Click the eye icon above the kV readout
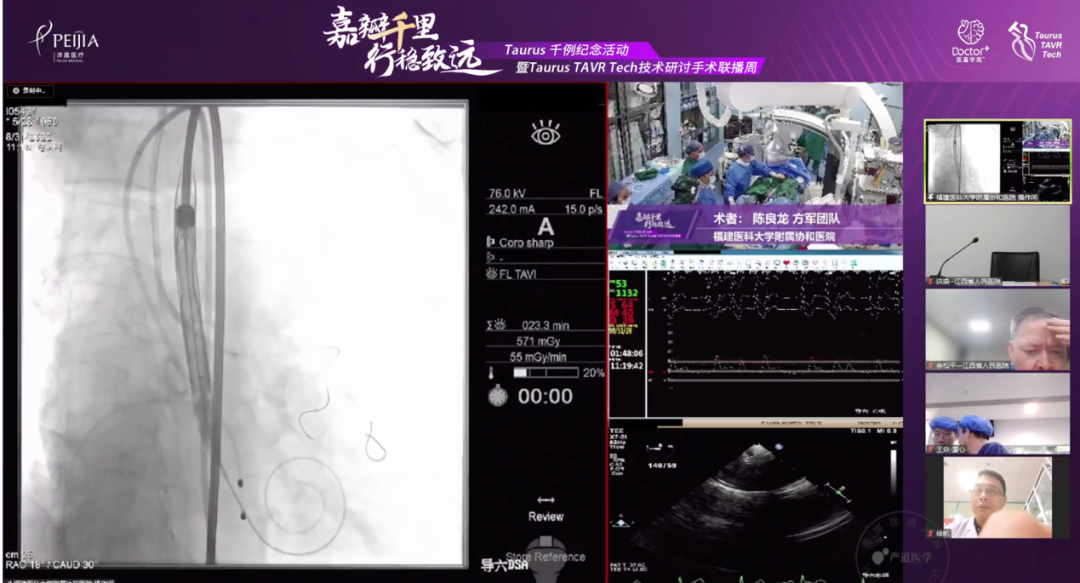This screenshot has height=583, width=1080. (545, 133)
